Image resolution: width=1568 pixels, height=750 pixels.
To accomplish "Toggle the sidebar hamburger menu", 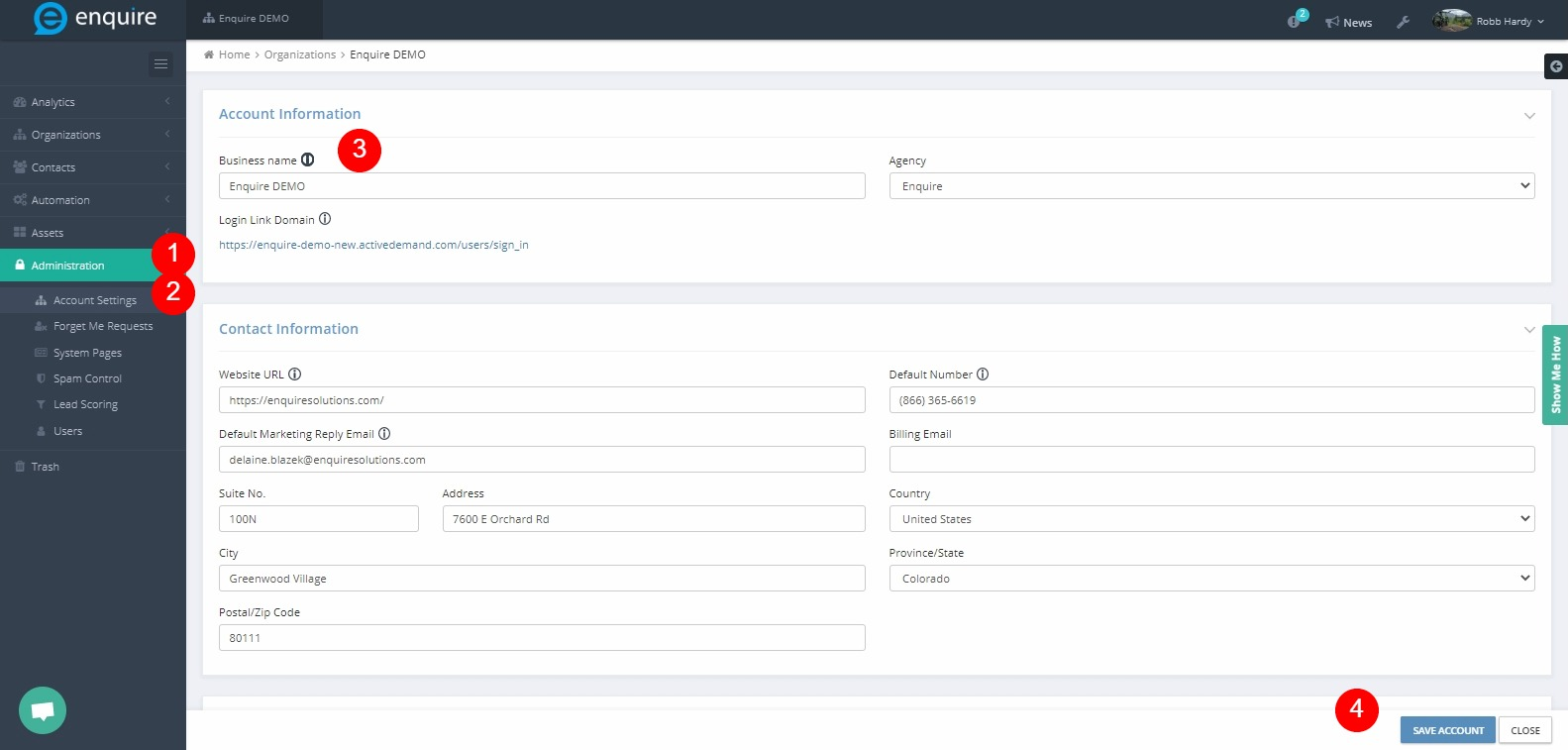I will click(160, 64).
